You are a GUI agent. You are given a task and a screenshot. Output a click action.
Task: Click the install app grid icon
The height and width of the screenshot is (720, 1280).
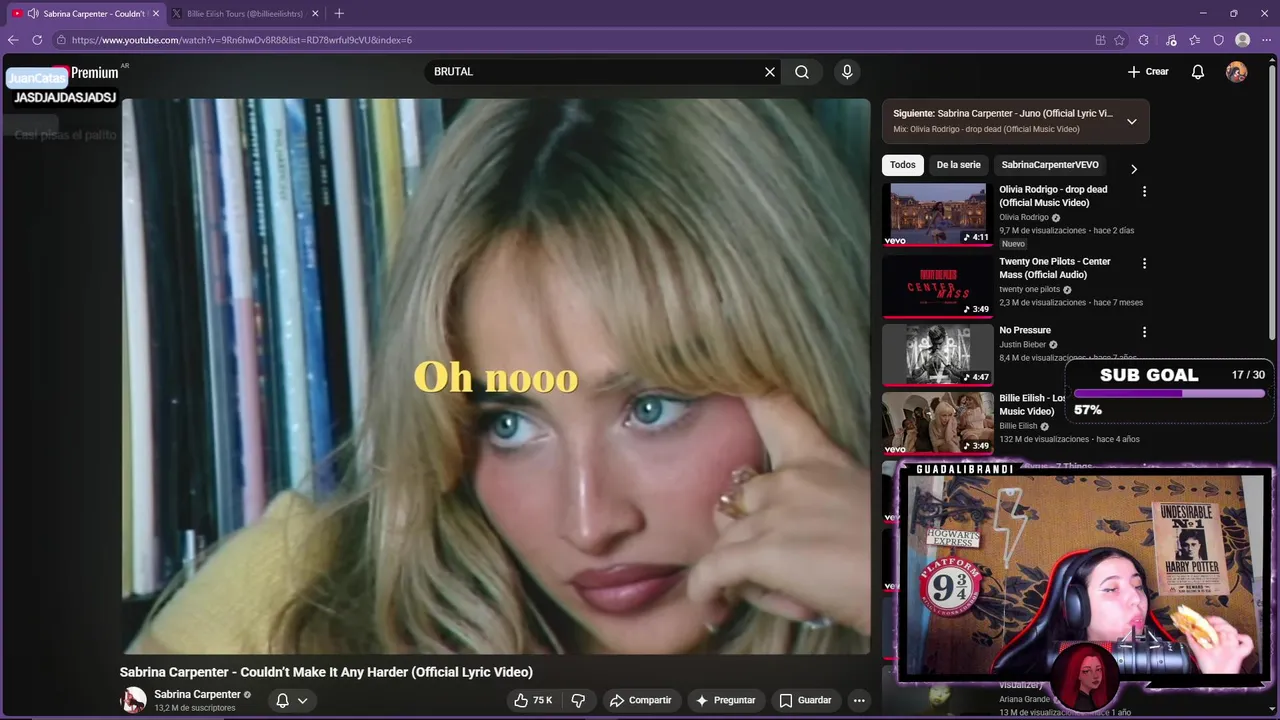pyautogui.click(x=1100, y=40)
